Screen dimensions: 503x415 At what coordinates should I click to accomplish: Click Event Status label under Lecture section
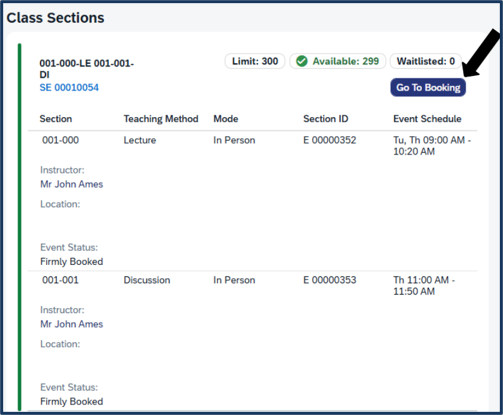tap(69, 248)
